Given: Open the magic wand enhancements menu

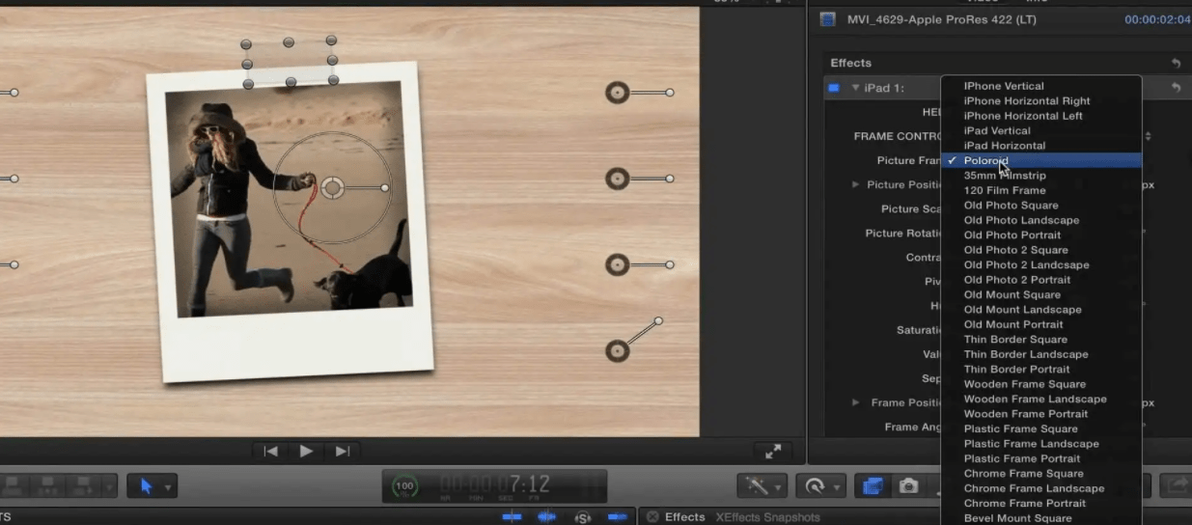Looking at the screenshot, I should (x=762, y=486).
